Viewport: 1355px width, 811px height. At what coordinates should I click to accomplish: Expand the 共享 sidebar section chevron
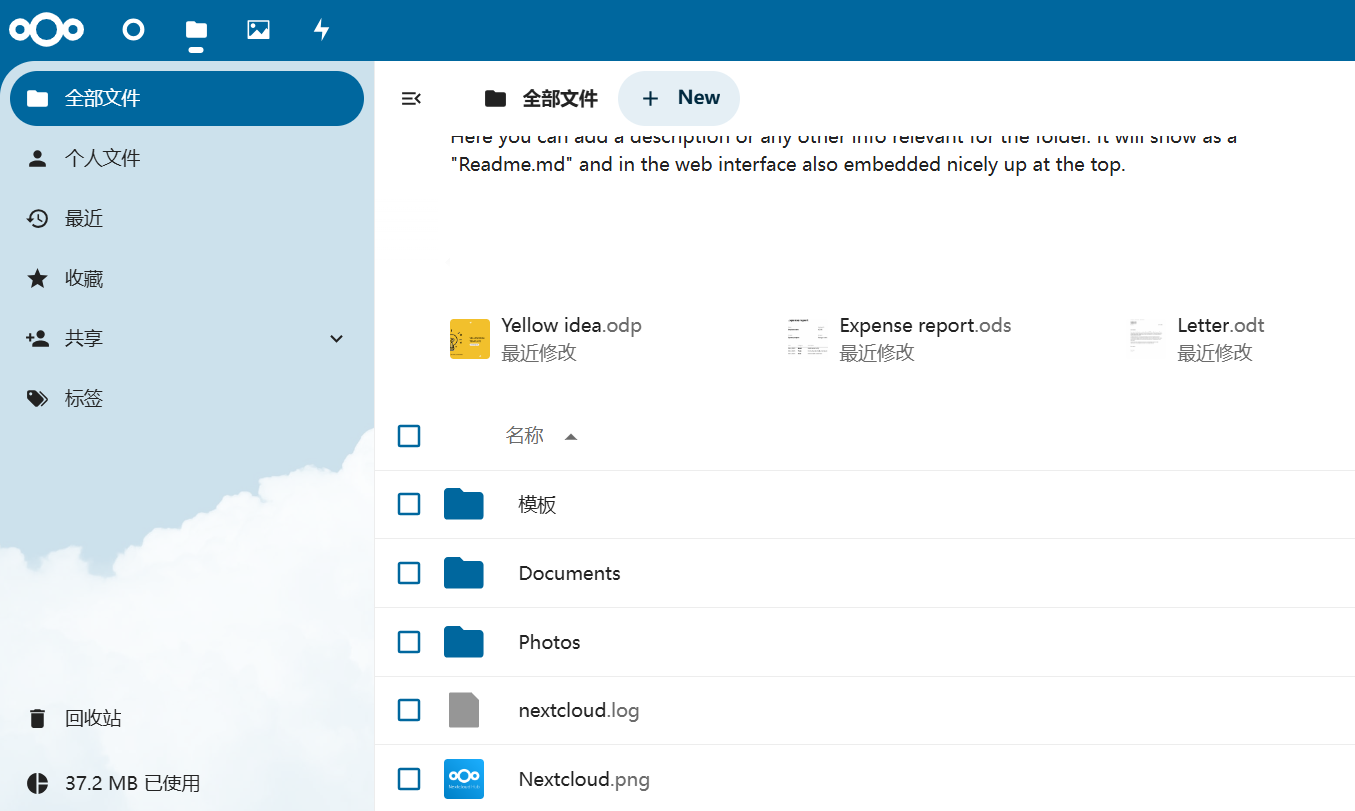337,339
